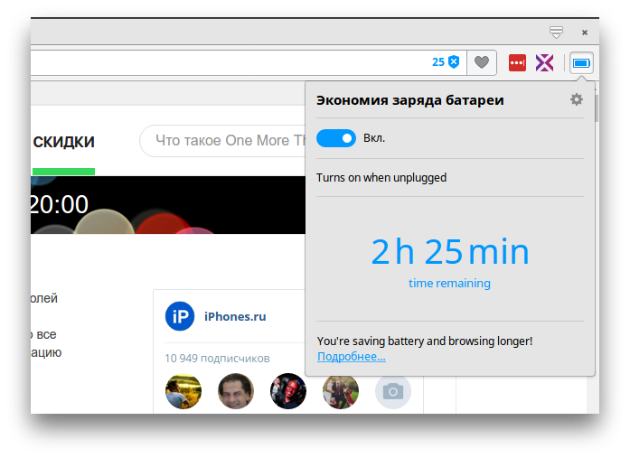Open the ad blocker shield badge

(x=446, y=62)
